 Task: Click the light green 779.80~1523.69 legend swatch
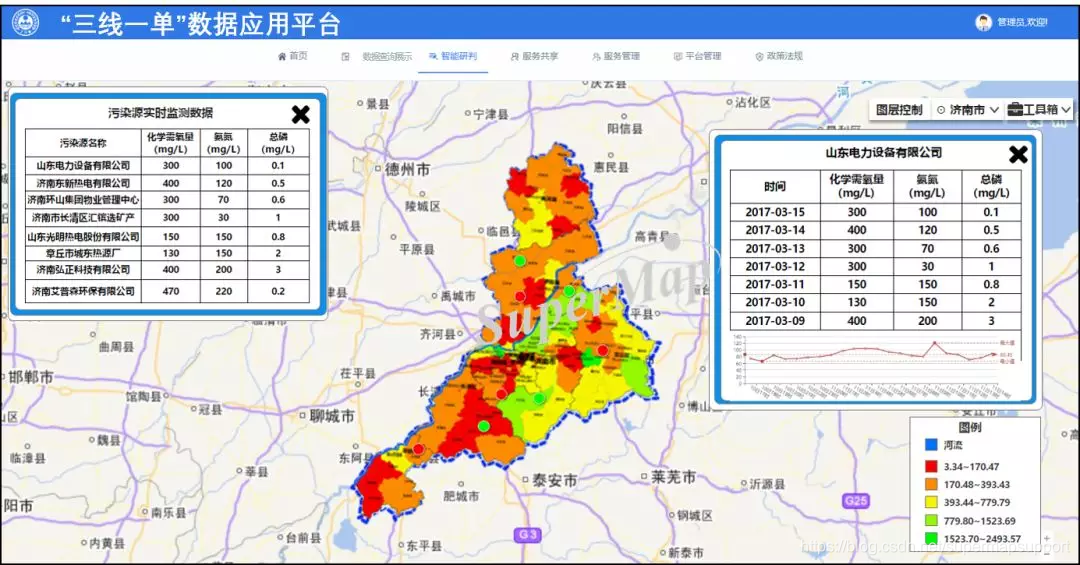pos(931,521)
